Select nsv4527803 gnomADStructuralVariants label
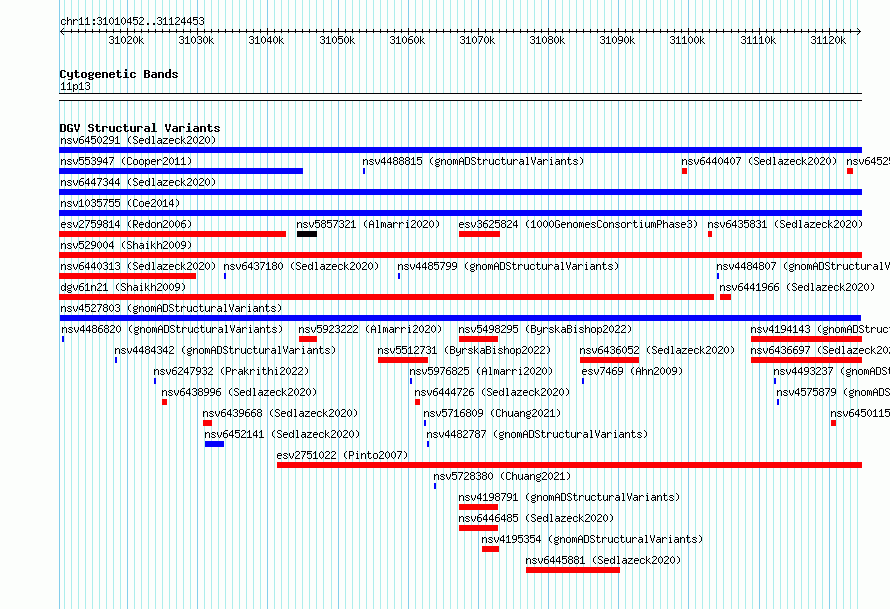 (x=171, y=308)
